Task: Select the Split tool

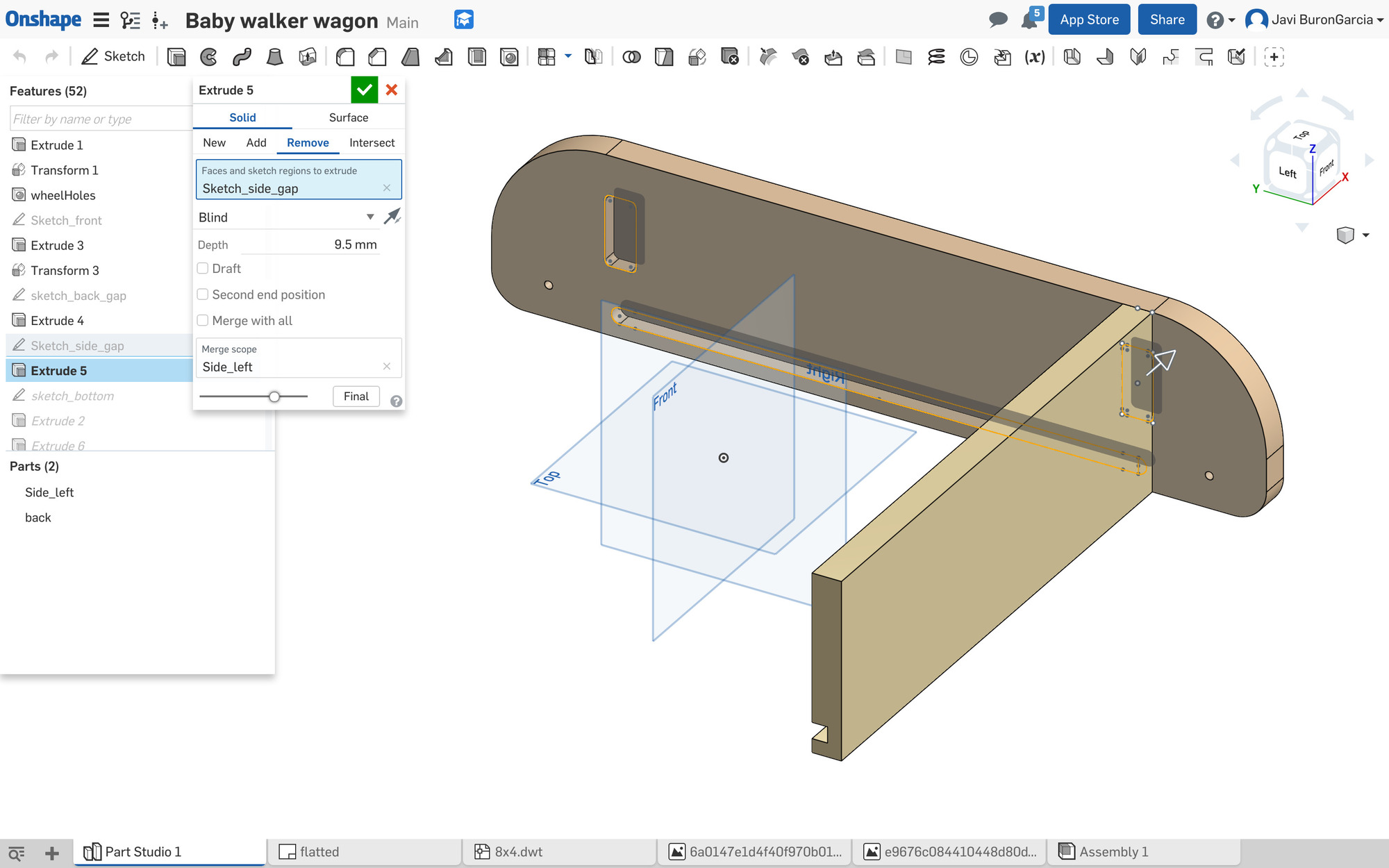Action: point(664,57)
